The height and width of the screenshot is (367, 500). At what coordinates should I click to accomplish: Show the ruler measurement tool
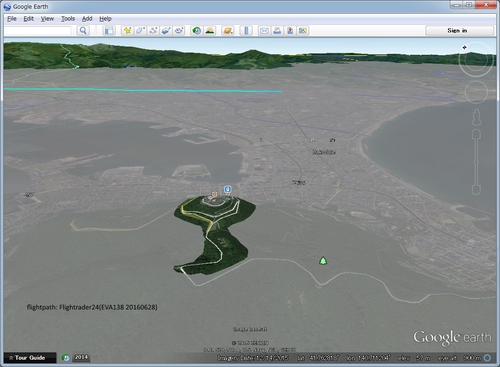[x=246, y=31]
